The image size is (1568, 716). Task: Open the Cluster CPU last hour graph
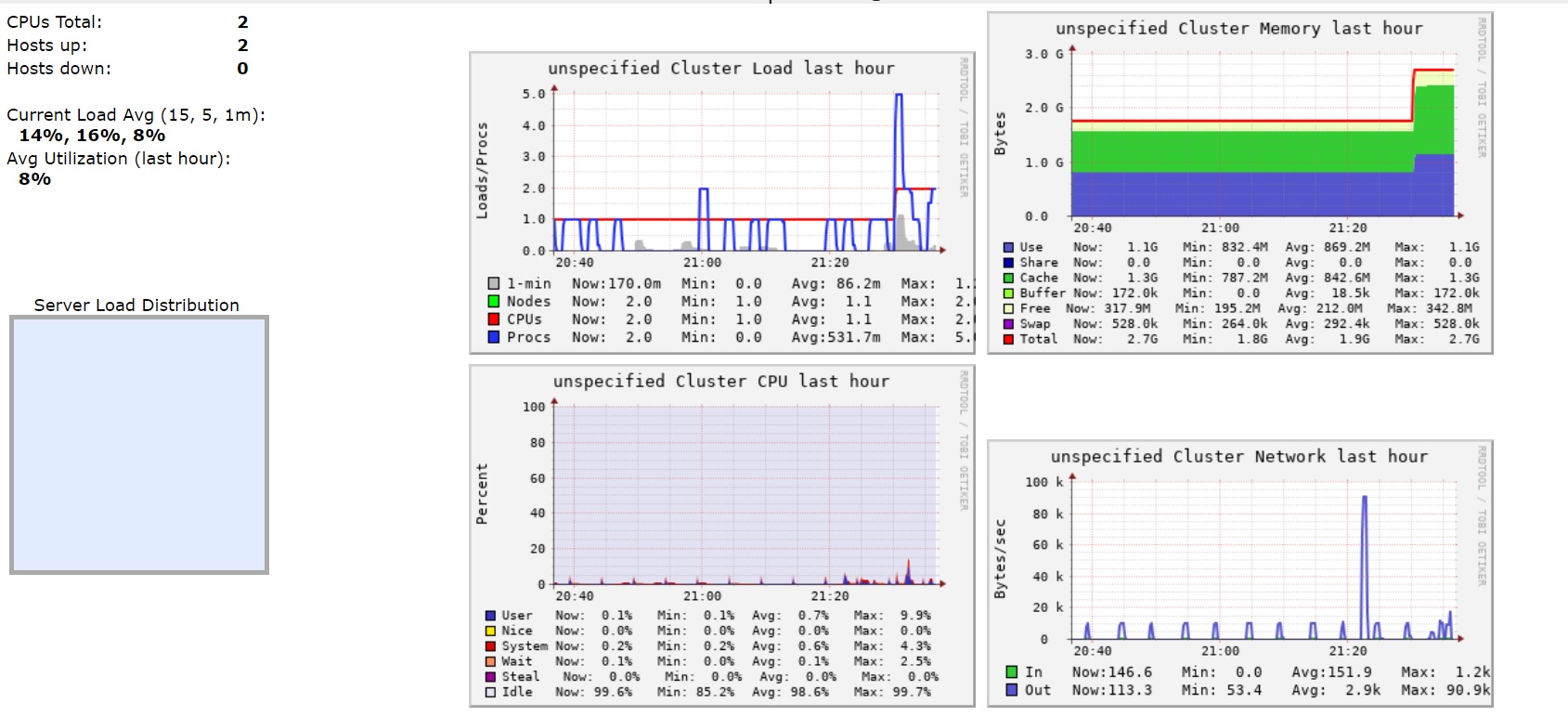722,536
